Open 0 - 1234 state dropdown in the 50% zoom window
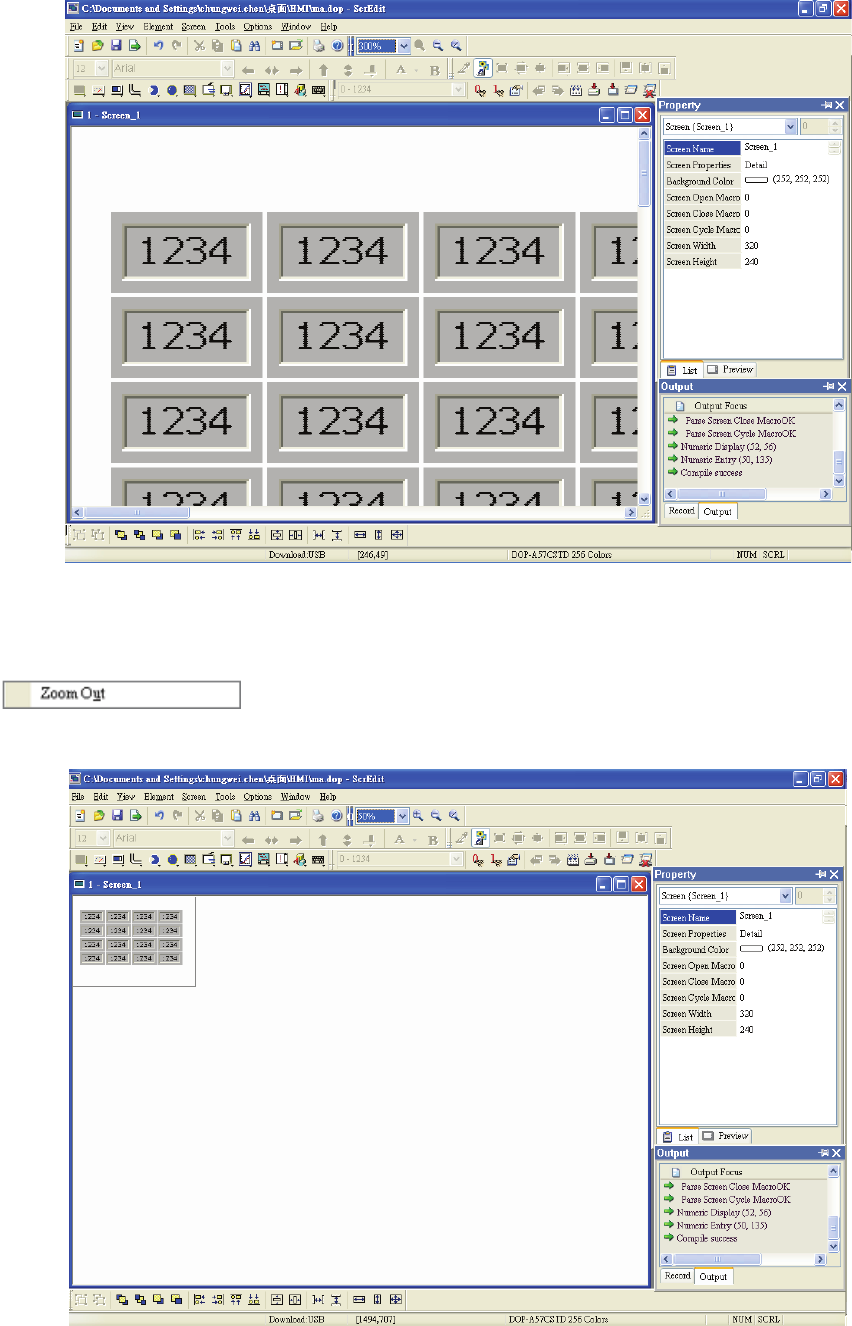Screen dimensions: 852x1326 pyautogui.click(x=458, y=858)
